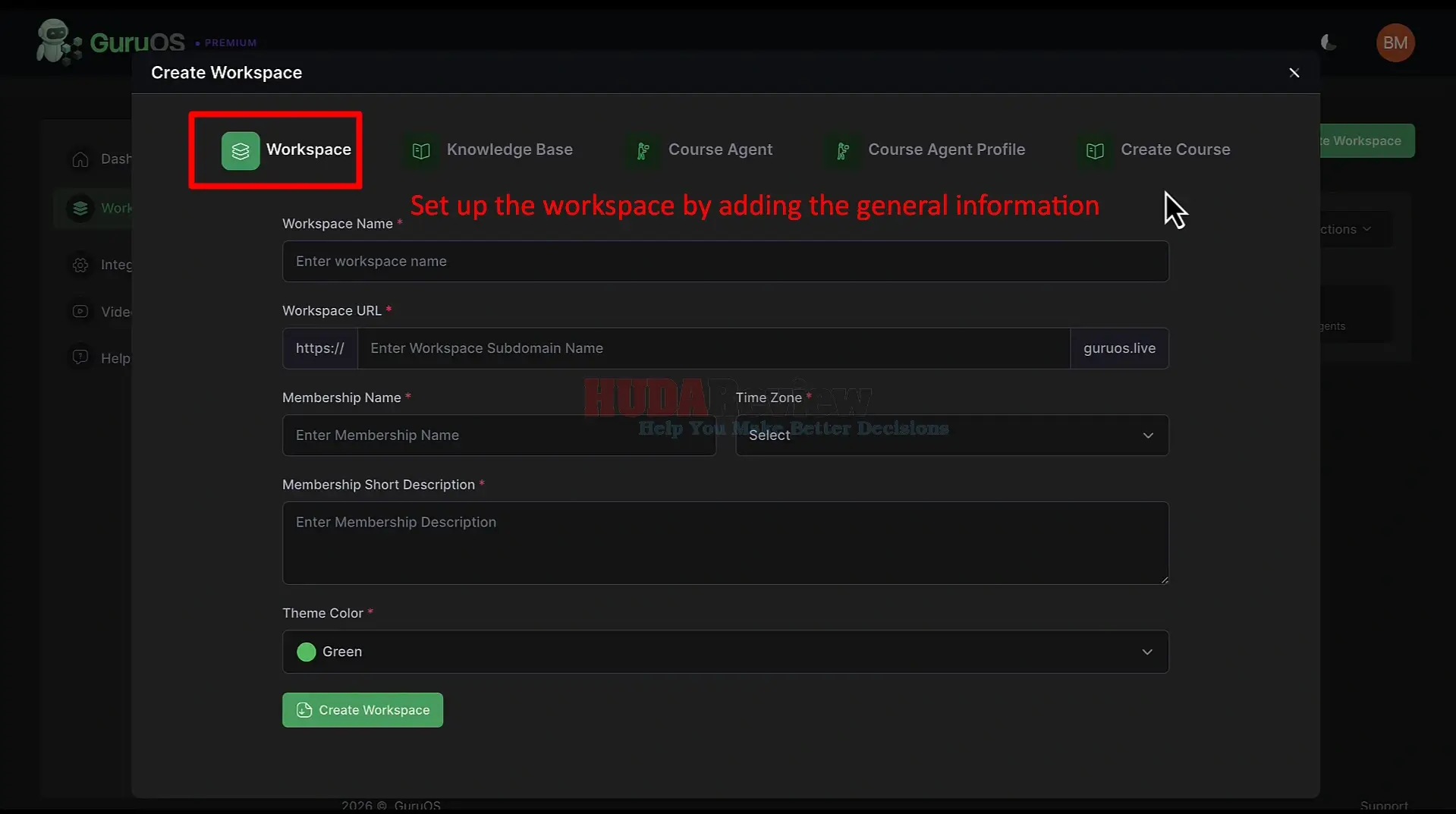This screenshot has height=814, width=1456.
Task: Switch to the Course Agent Profile tab
Action: pyautogui.click(x=925, y=150)
